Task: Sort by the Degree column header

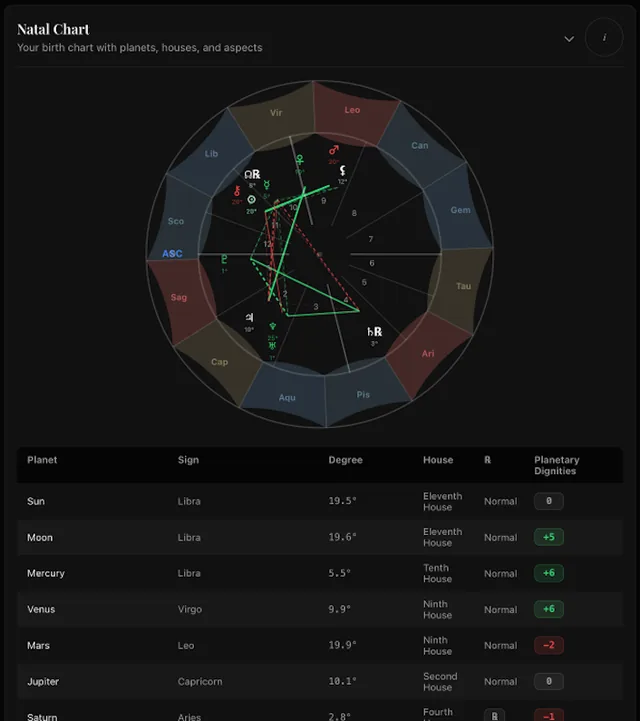Action: pyautogui.click(x=345, y=460)
